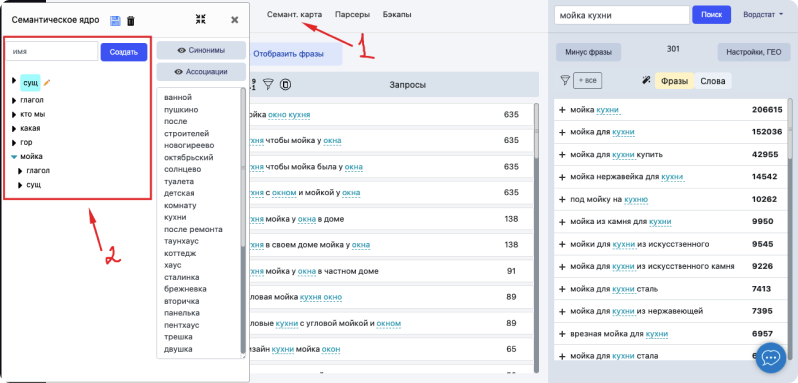Toggle Ассоциации visibility
Screen dimensions: 798x383
pos(201,72)
